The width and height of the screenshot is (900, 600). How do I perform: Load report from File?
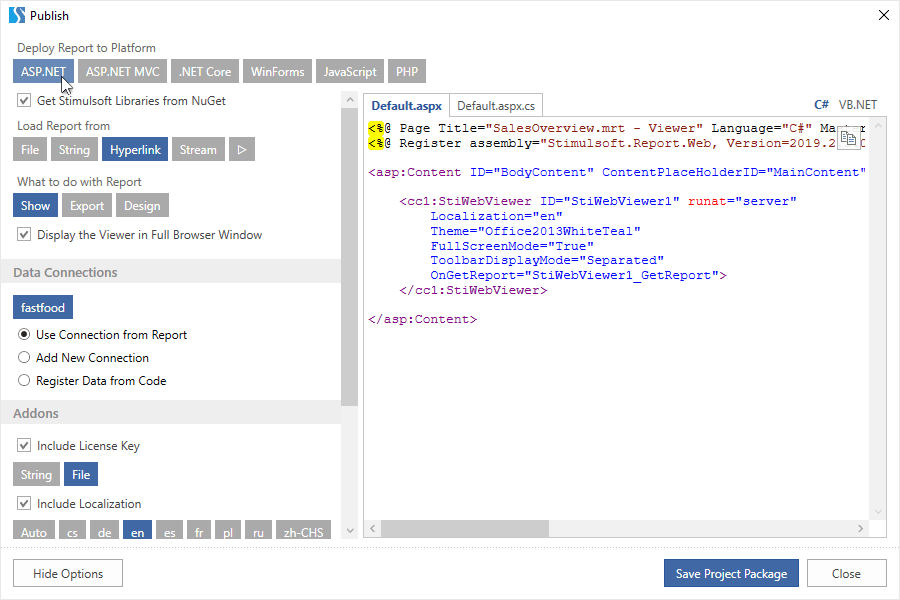pos(30,149)
